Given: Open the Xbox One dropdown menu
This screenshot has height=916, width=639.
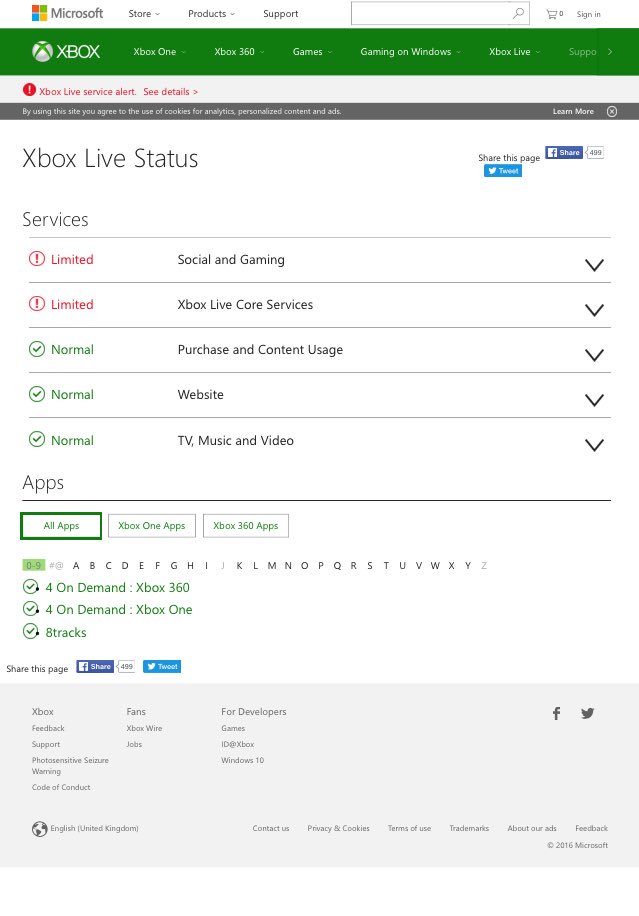Looking at the screenshot, I should tap(159, 51).
